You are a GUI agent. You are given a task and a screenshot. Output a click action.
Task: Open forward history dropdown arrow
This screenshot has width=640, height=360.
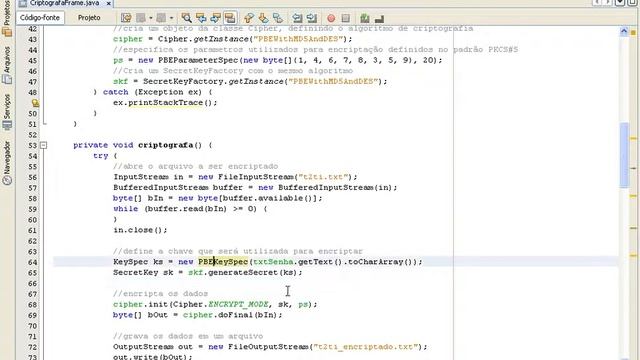click(171, 18)
